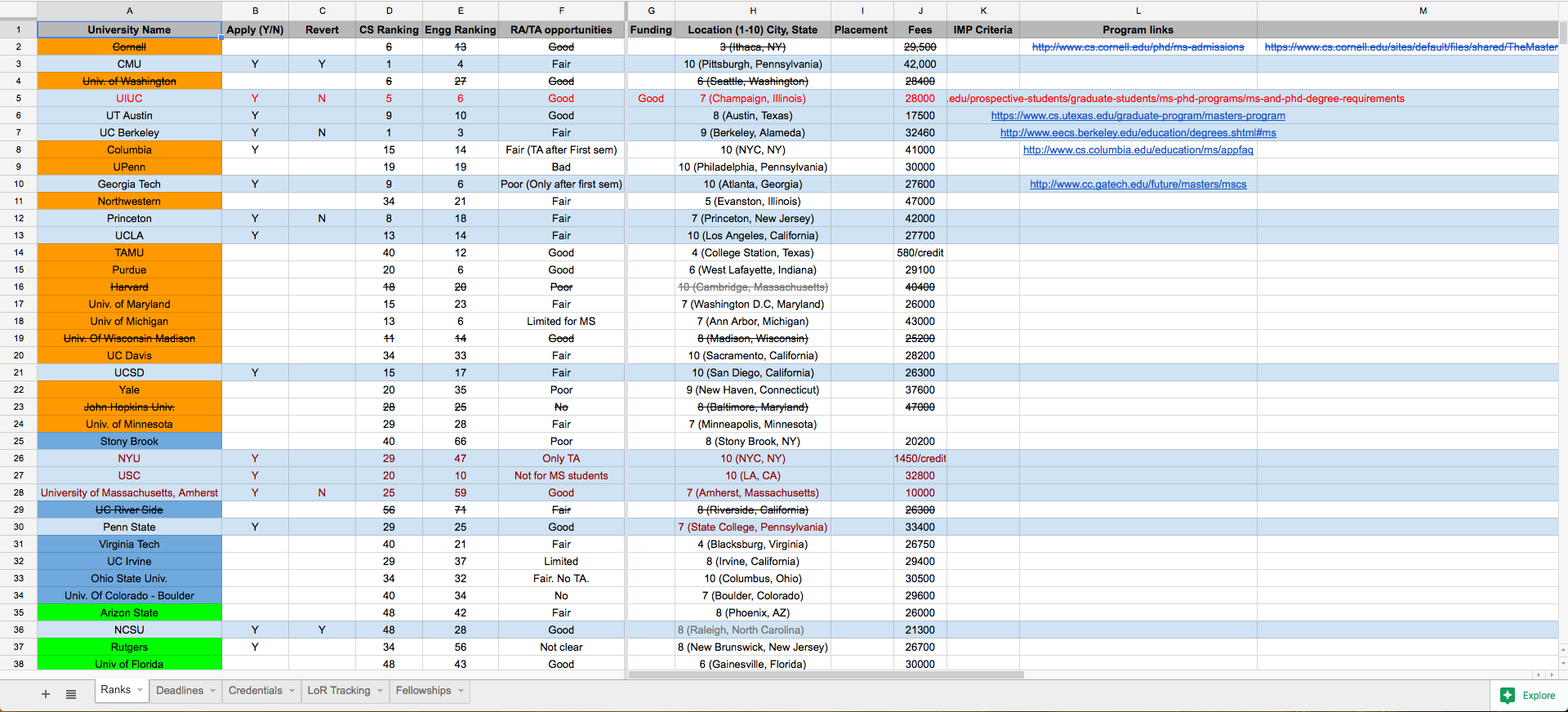Select row 5 header
Screen dimensions: 1568x712
18,99
